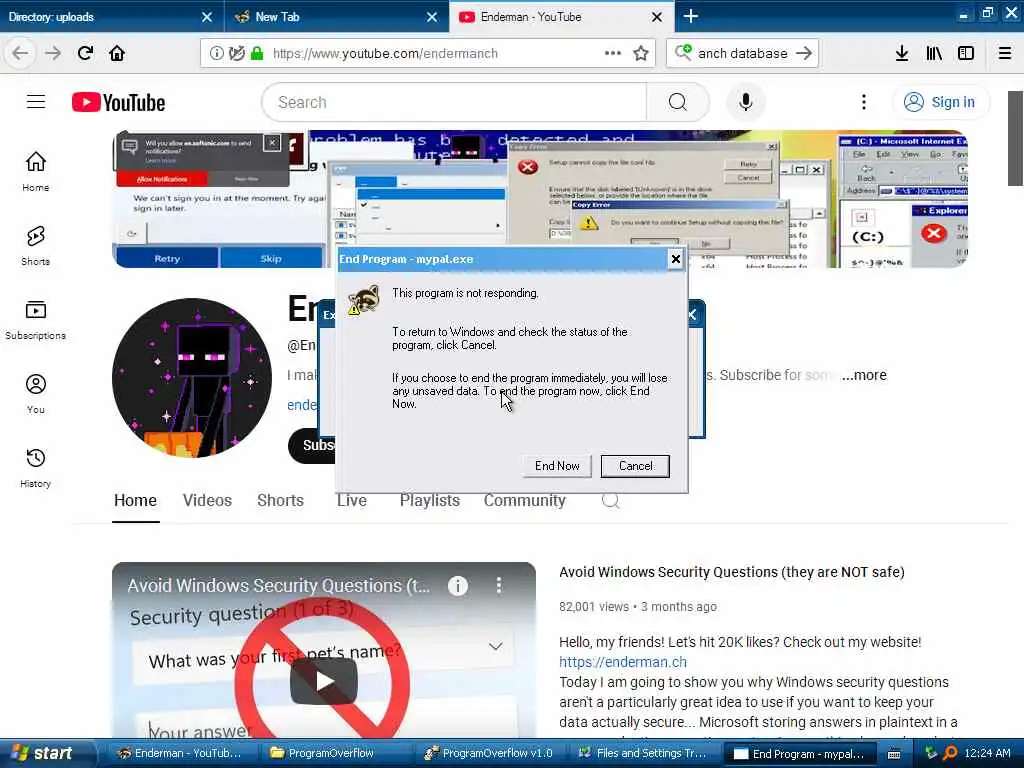Switch to 'Files and Settings Tr...' taskbar item
Image resolution: width=1024 pixels, height=768 pixels.
click(x=643, y=753)
